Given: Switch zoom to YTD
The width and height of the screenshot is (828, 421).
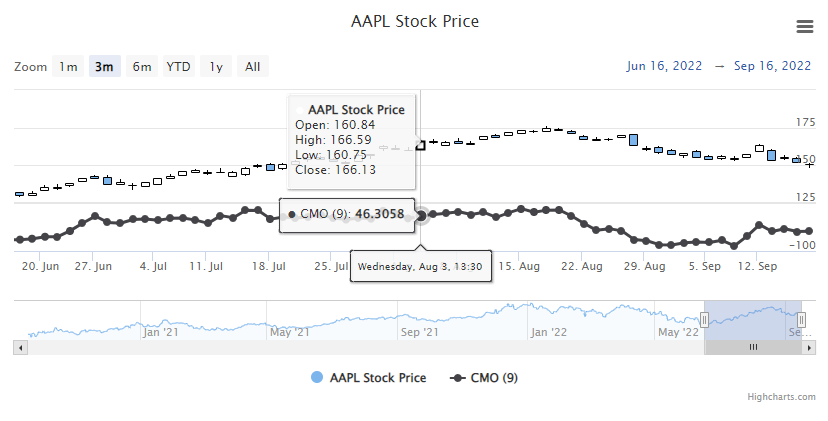Looking at the screenshot, I should (x=179, y=67).
